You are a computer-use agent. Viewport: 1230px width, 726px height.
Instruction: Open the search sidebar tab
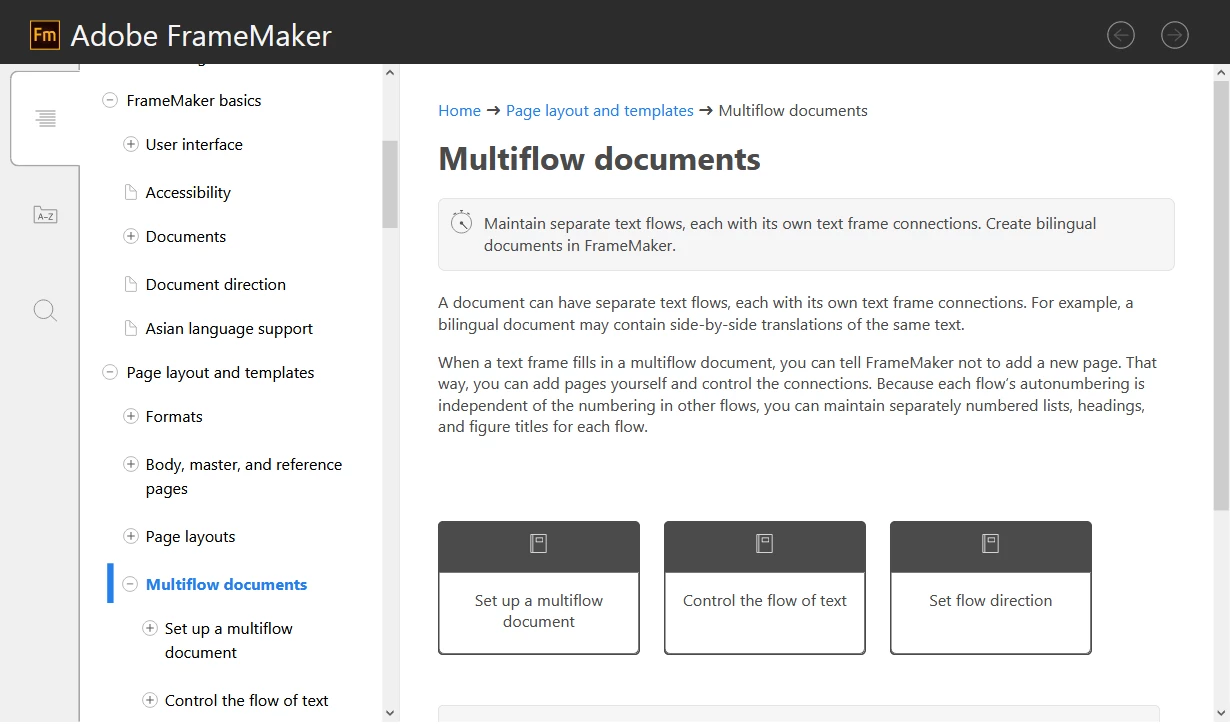(45, 310)
